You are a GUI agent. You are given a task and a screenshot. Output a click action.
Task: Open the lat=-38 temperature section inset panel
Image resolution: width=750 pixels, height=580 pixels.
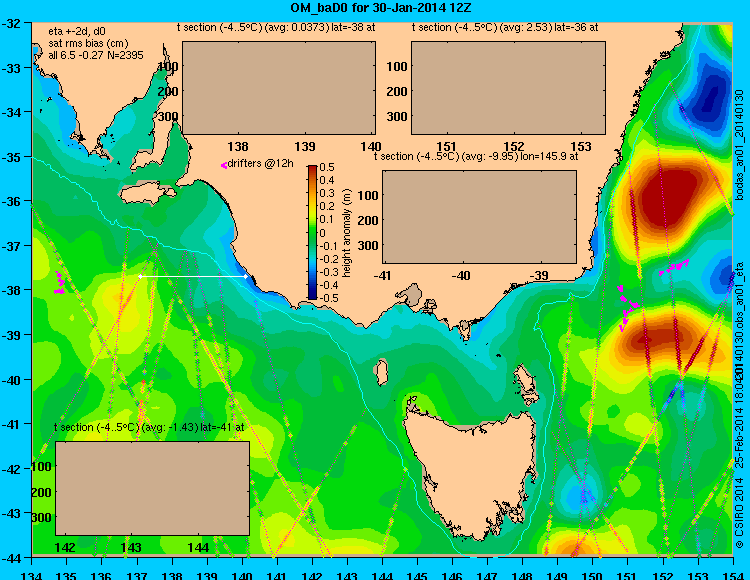[279, 88]
